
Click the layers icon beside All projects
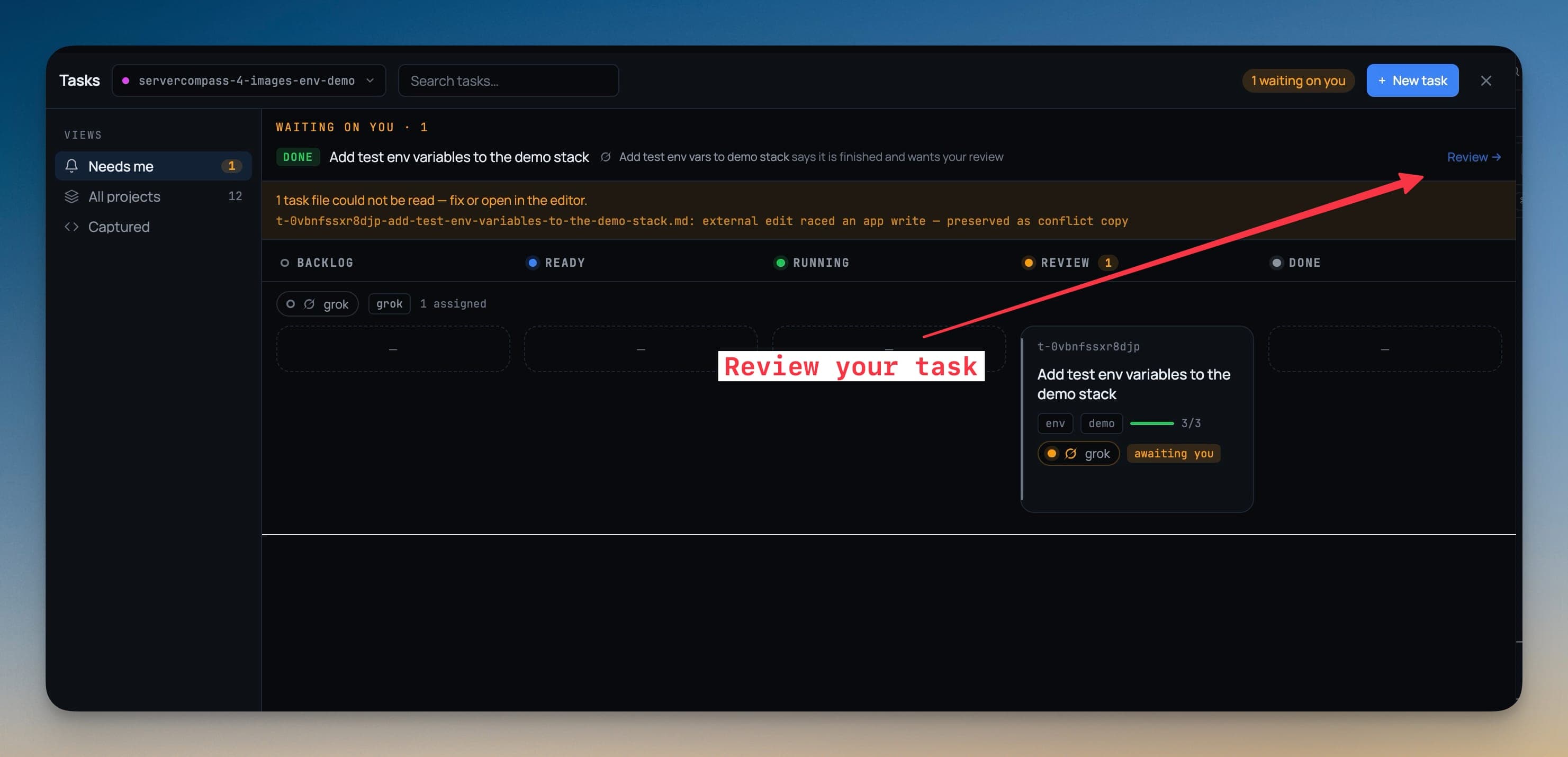(71, 196)
